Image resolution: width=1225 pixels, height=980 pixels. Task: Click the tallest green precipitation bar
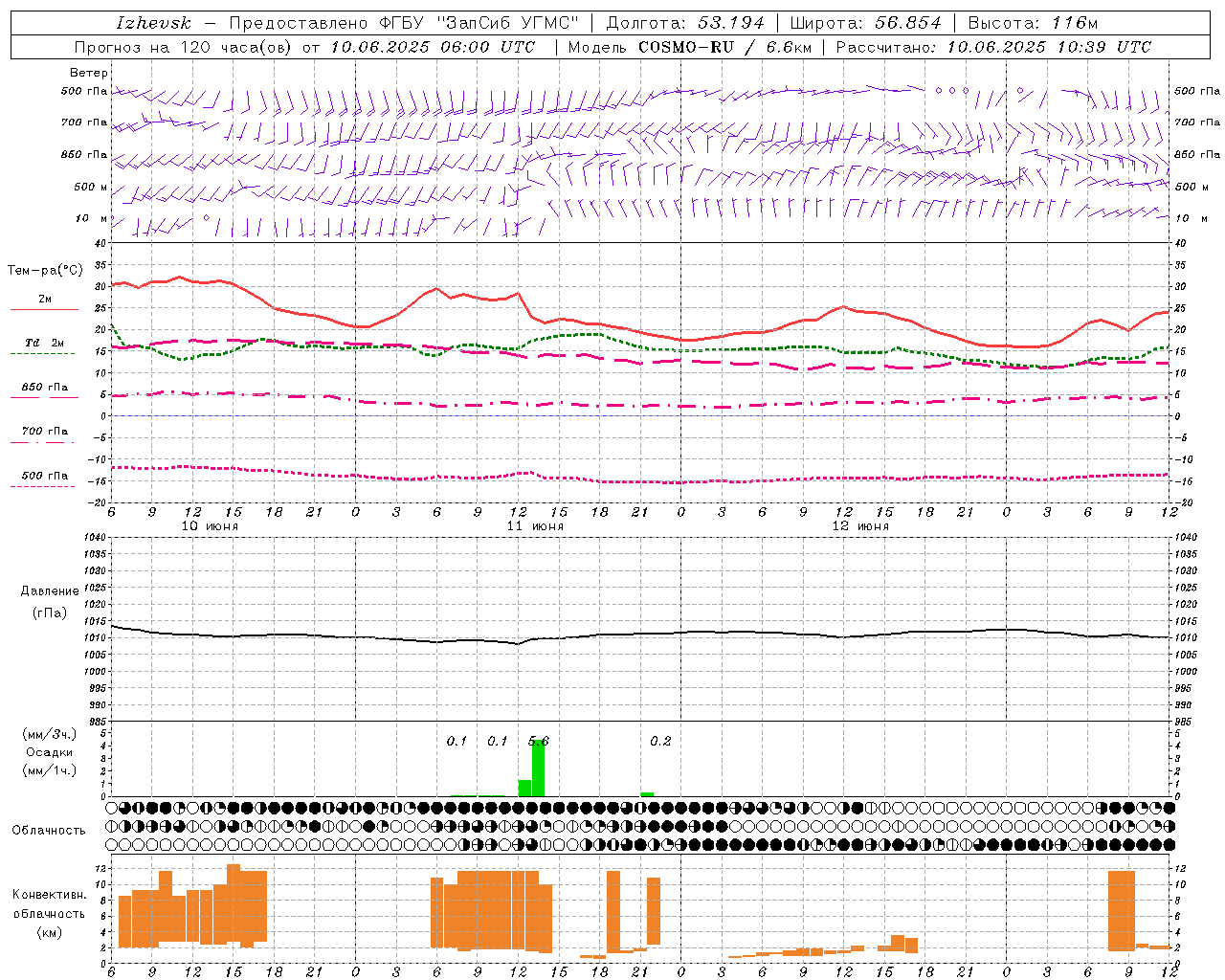538,768
